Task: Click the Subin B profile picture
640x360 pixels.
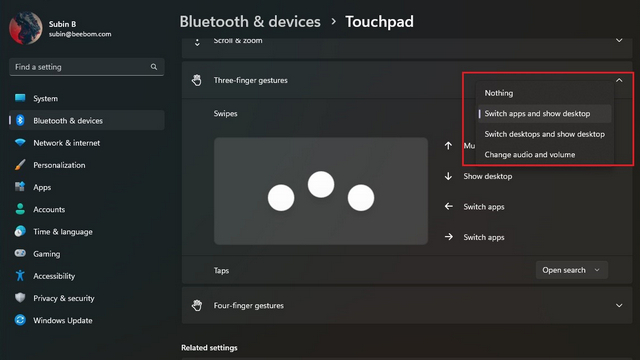Action: [25, 28]
